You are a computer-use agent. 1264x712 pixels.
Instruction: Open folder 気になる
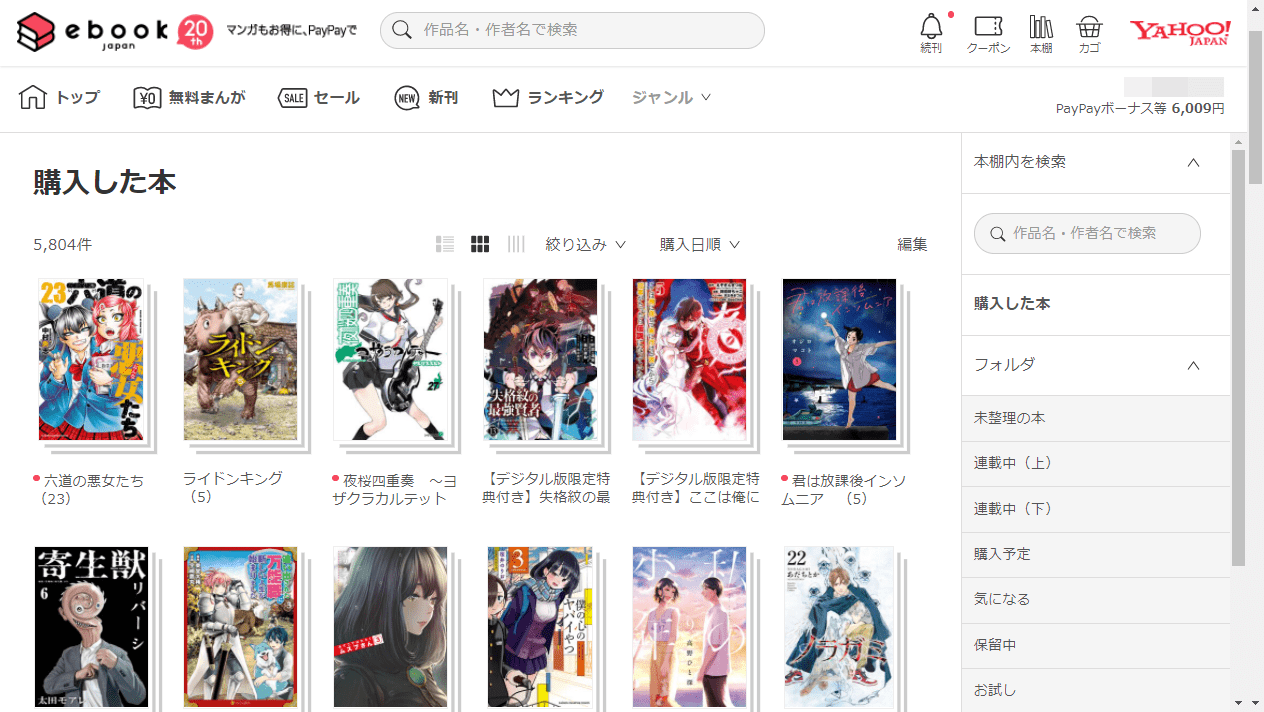(1096, 599)
